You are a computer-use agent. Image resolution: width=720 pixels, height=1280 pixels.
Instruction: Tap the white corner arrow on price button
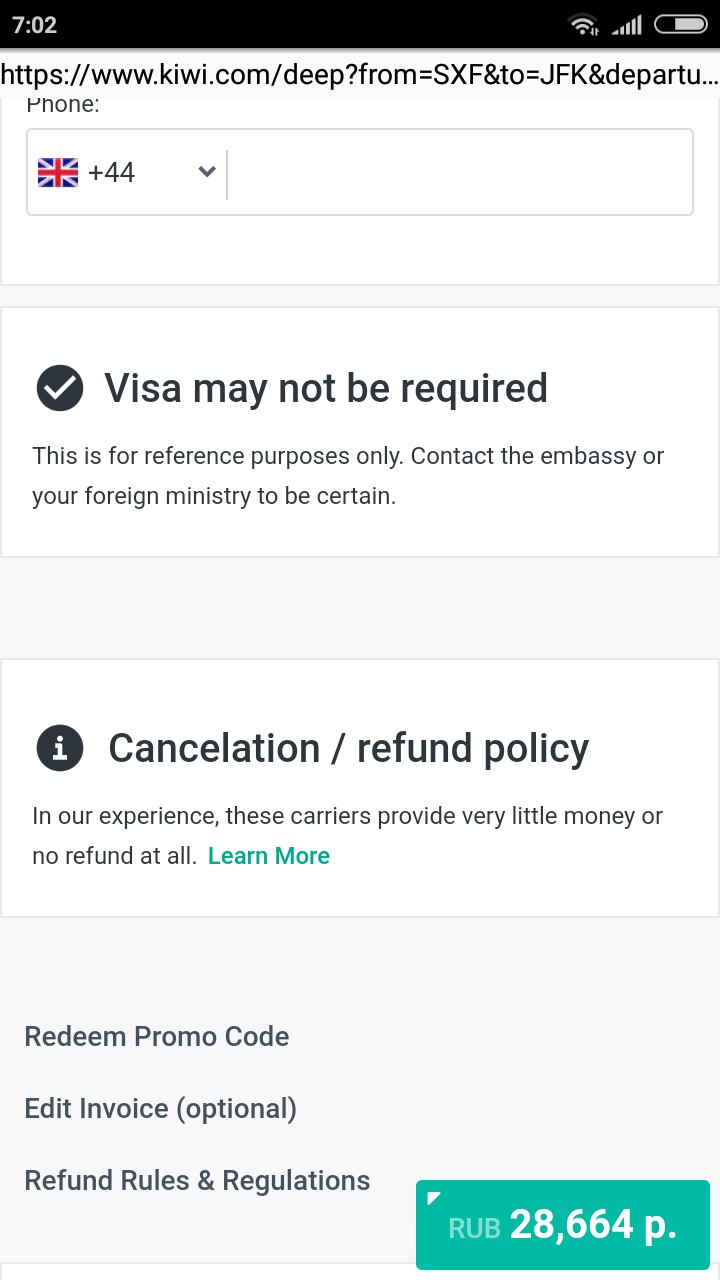[x=433, y=1197]
